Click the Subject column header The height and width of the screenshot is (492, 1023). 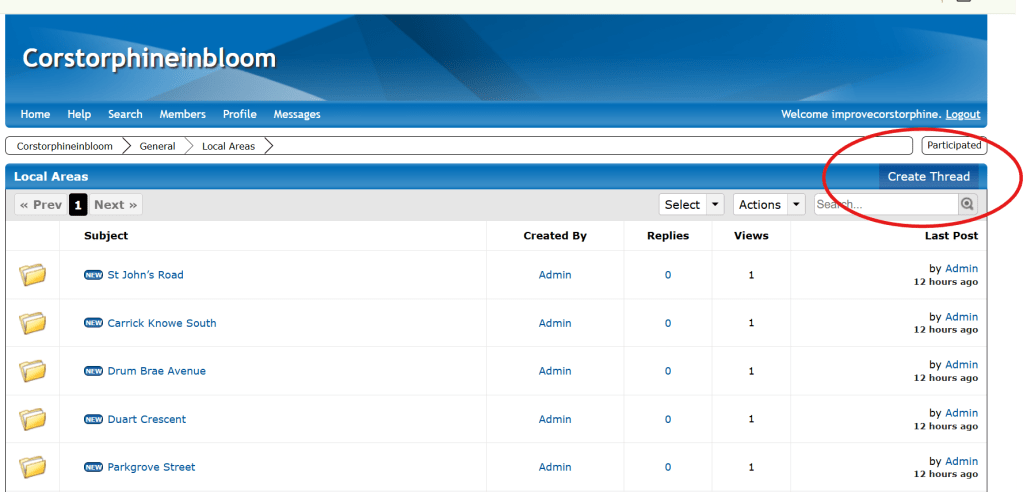pyautogui.click(x=106, y=236)
